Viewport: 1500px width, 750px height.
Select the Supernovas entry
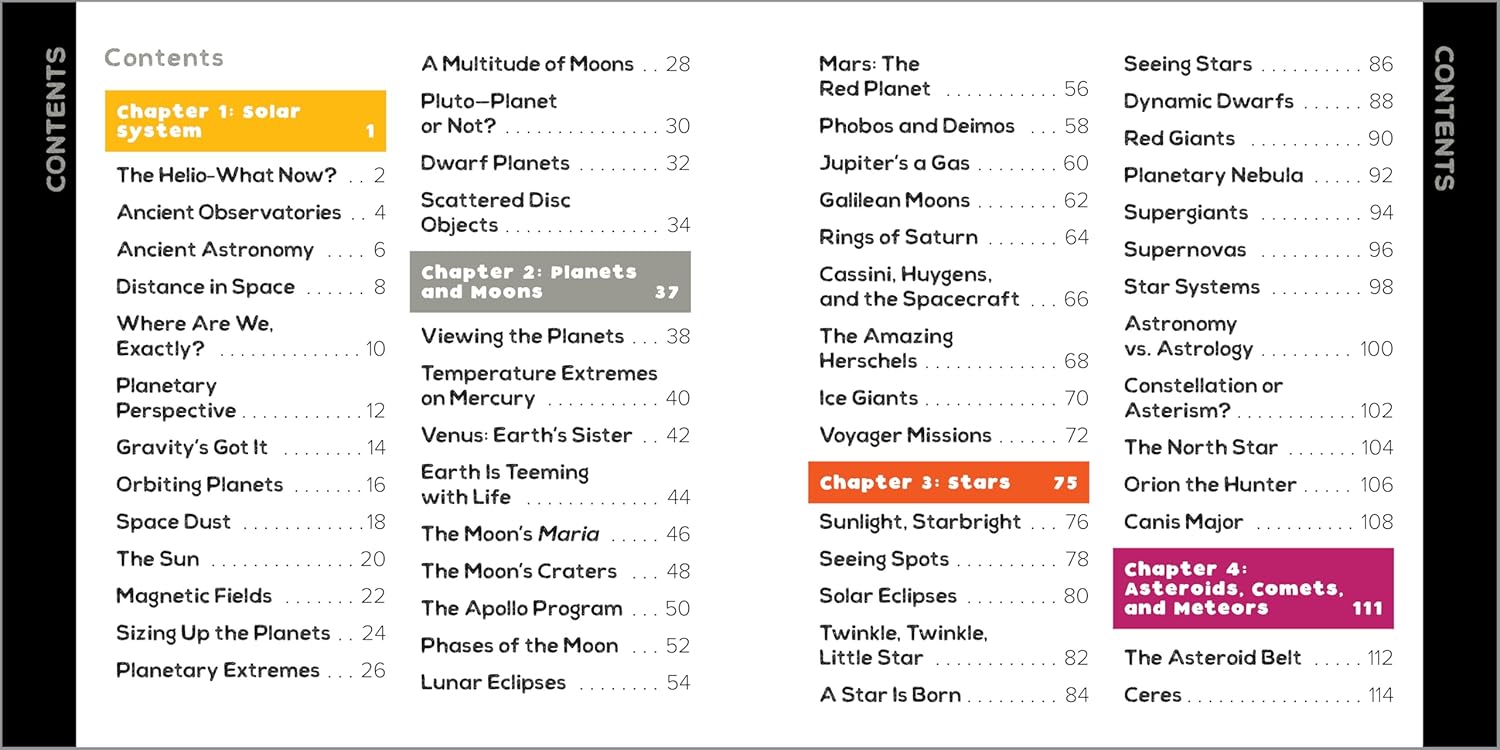pos(1258,249)
